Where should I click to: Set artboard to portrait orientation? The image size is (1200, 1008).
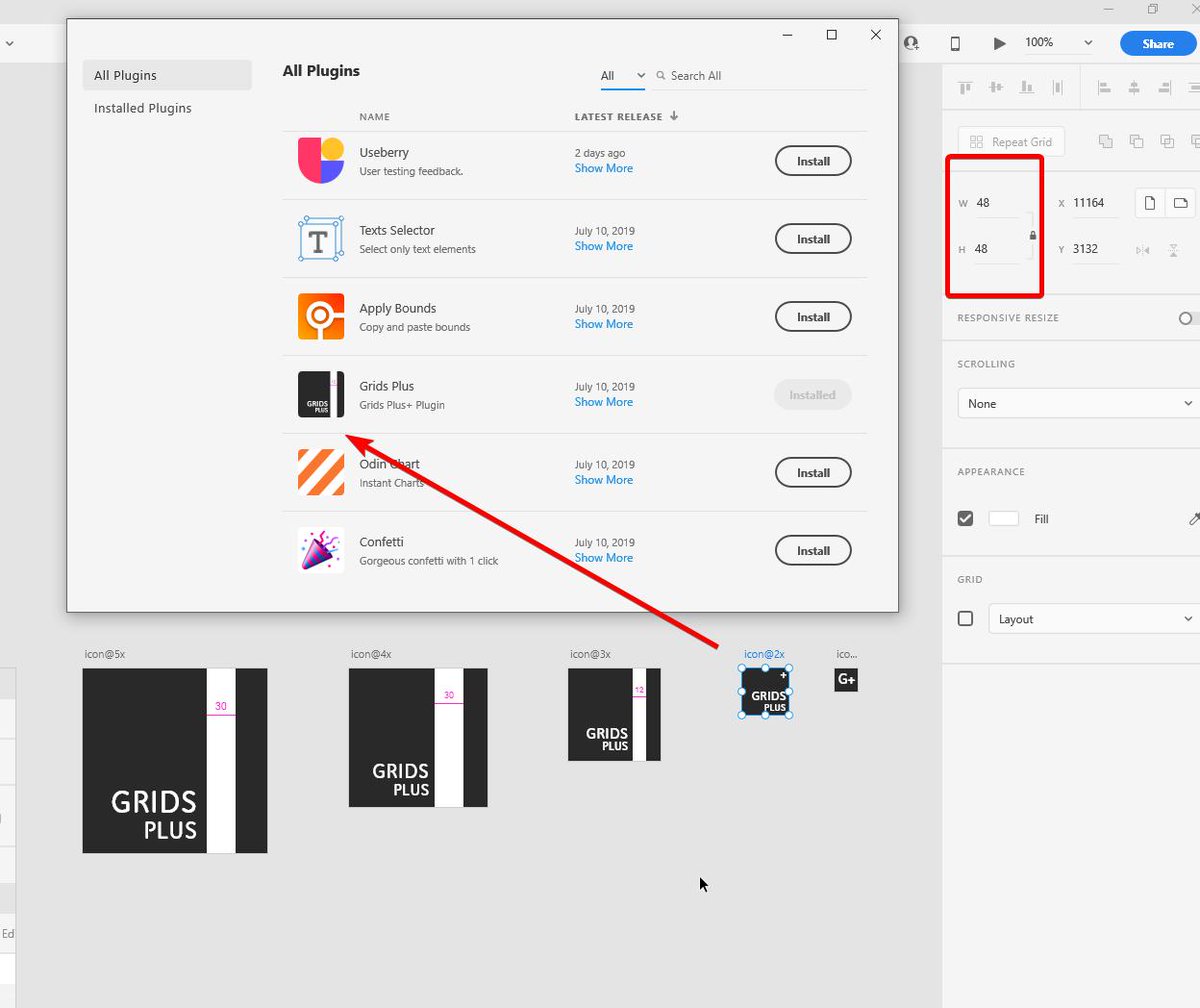pos(1150,203)
